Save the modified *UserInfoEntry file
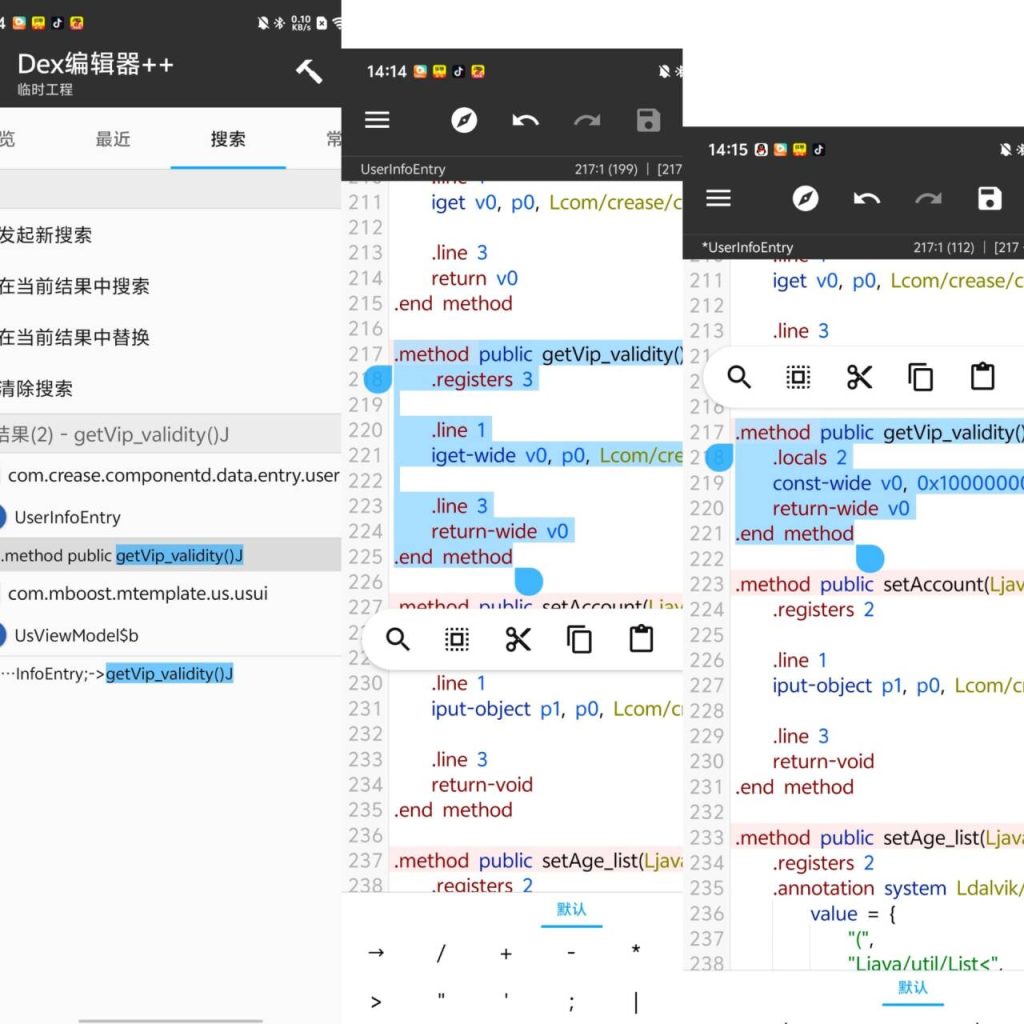 (x=989, y=199)
